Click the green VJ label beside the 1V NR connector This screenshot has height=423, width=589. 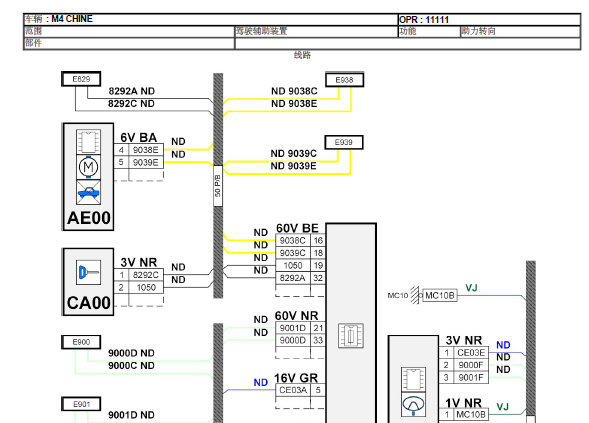tap(503, 407)
